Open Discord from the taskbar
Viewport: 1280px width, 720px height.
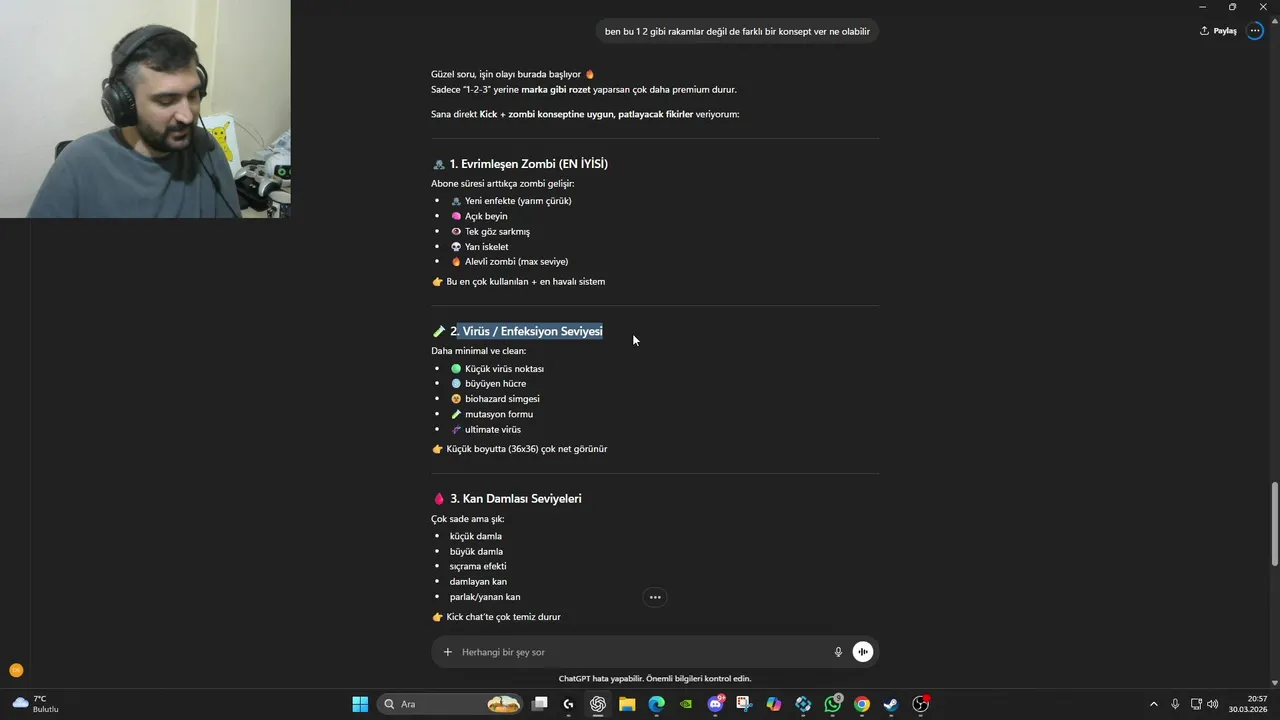coord(715,704)
